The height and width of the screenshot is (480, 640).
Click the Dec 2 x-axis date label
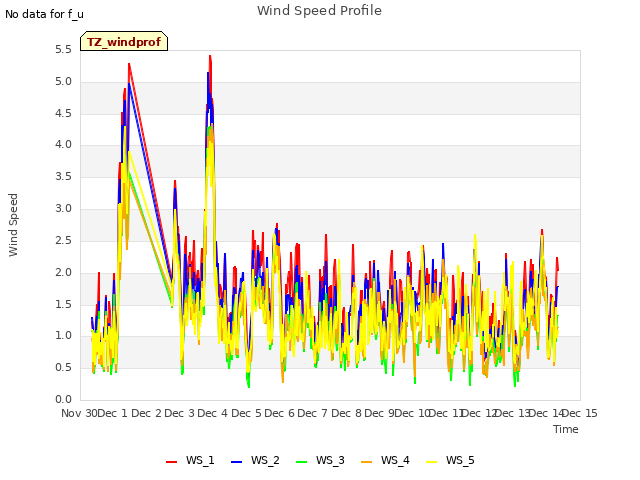(147, 413)
